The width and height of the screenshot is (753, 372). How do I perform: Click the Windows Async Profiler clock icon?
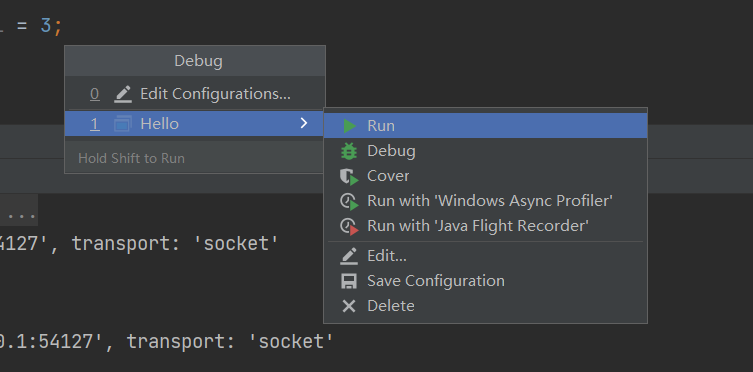(x=349, y=201)
